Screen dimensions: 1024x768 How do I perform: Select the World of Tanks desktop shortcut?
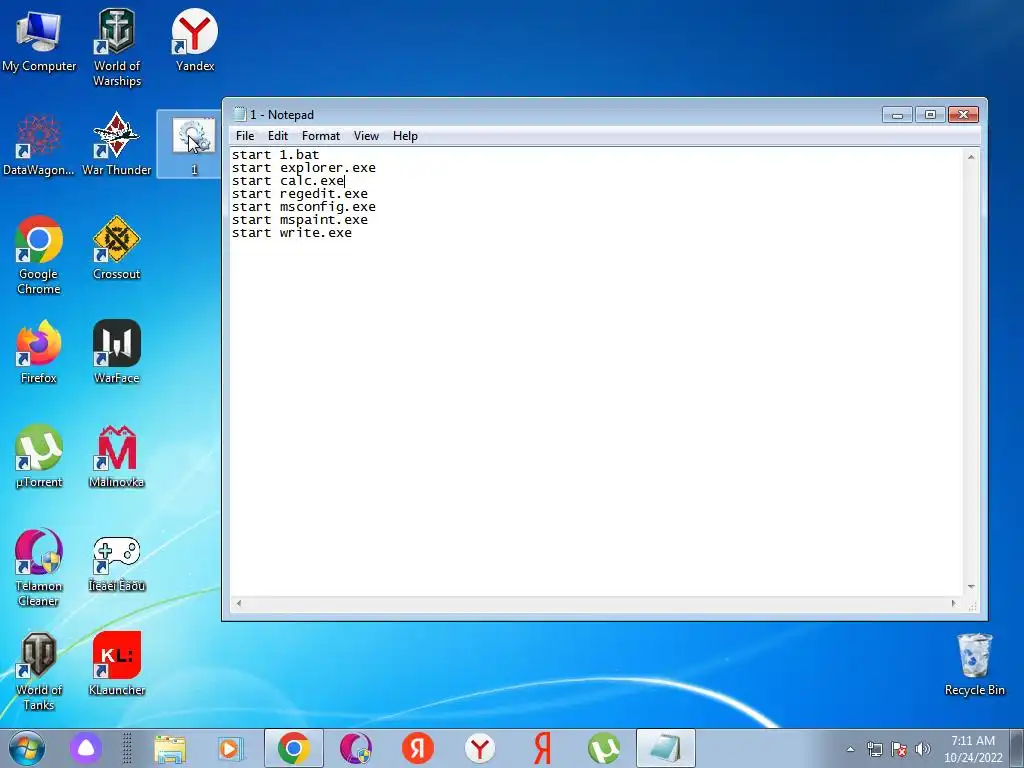point(39,671)
